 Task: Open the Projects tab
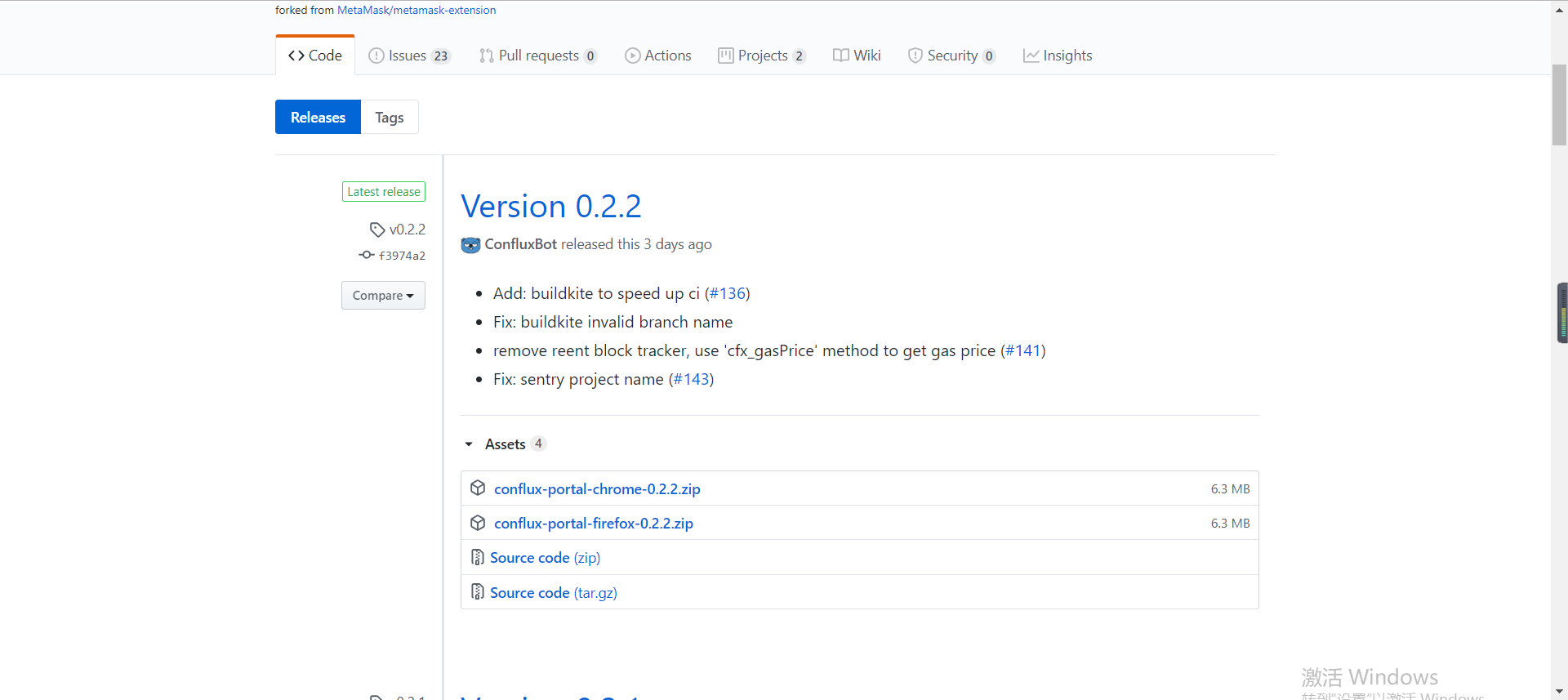tap(762, 56)
